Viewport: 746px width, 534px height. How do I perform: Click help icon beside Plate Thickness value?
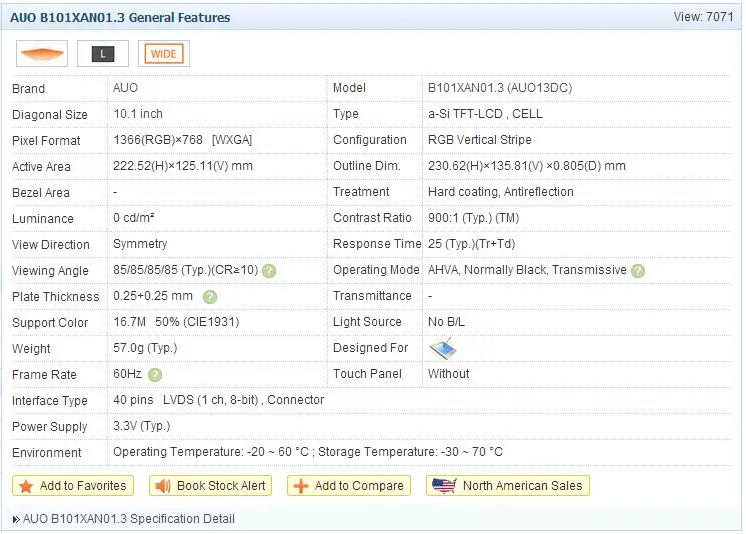point(210,297)
